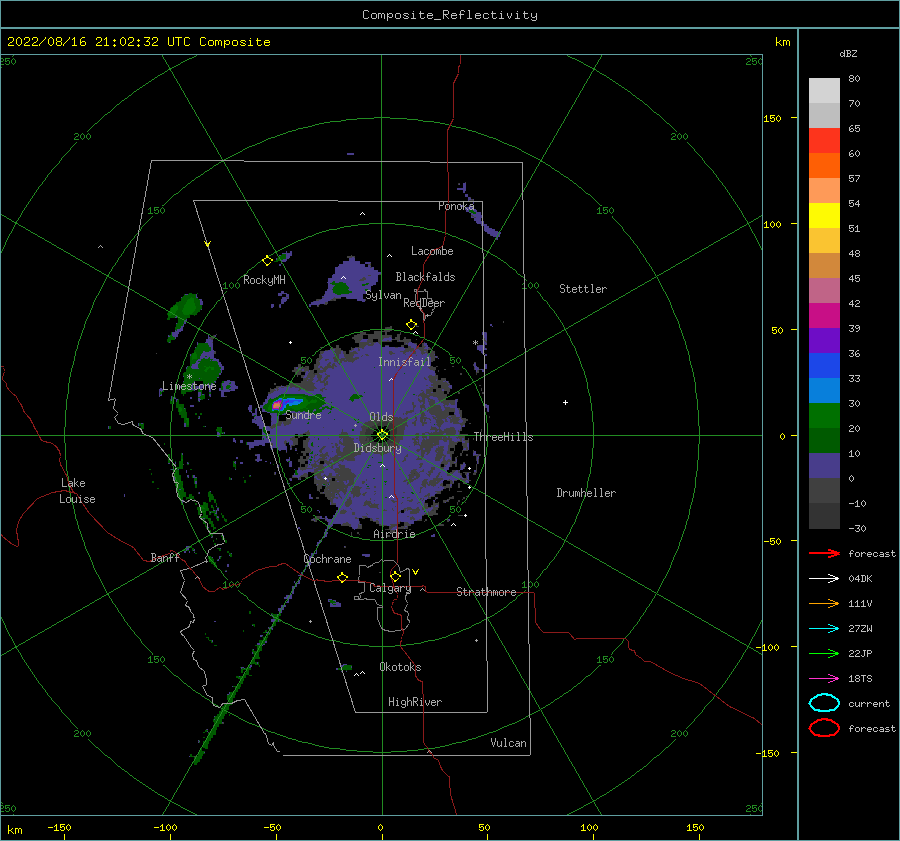This screenshot has height=841, width=900.
Task: Click the white 04DK arrow in legend
Action: 824,579
